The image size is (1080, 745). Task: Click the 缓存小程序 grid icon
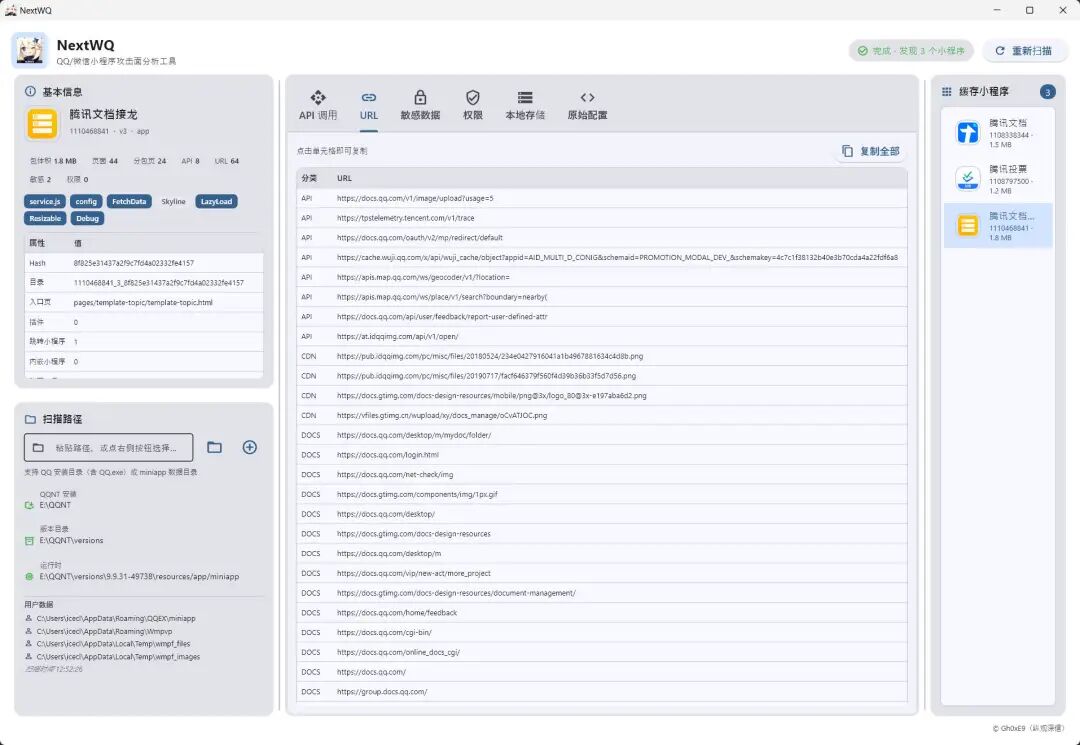tap(947, 92)
